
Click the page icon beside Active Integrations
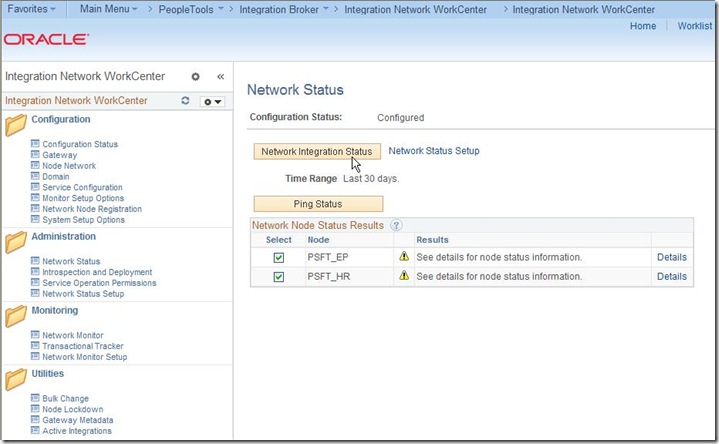(x=35, y=430)
